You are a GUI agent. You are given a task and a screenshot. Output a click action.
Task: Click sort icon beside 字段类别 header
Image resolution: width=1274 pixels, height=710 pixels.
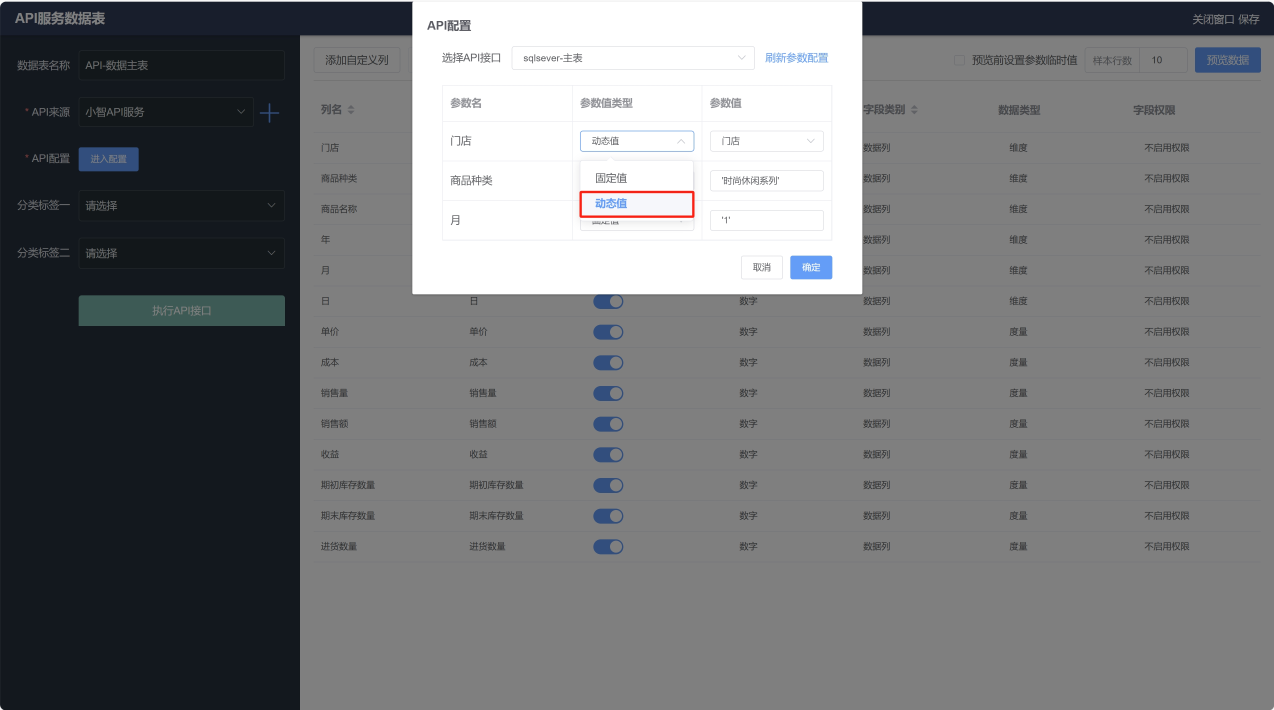point(914,109)
